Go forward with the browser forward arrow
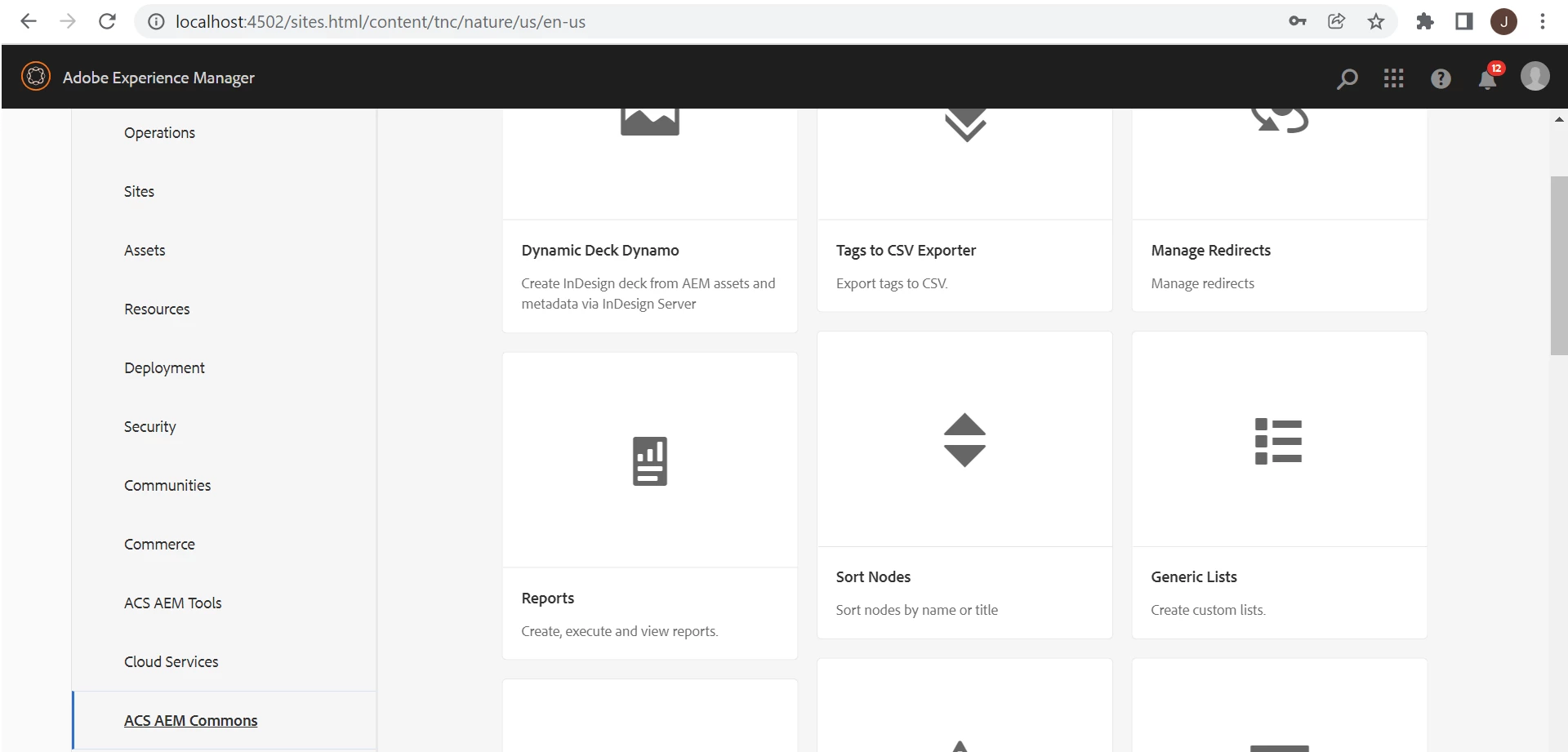 coord(68,21)
